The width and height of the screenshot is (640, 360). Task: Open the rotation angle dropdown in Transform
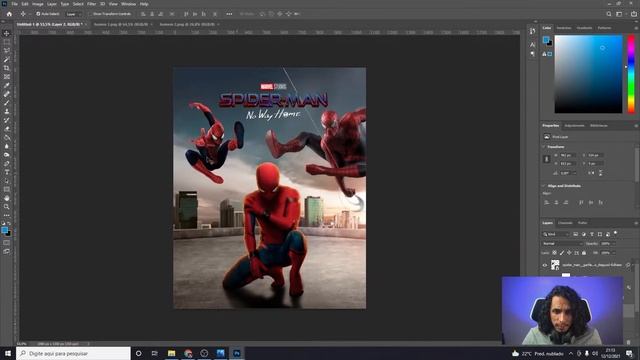click(575, 173)
